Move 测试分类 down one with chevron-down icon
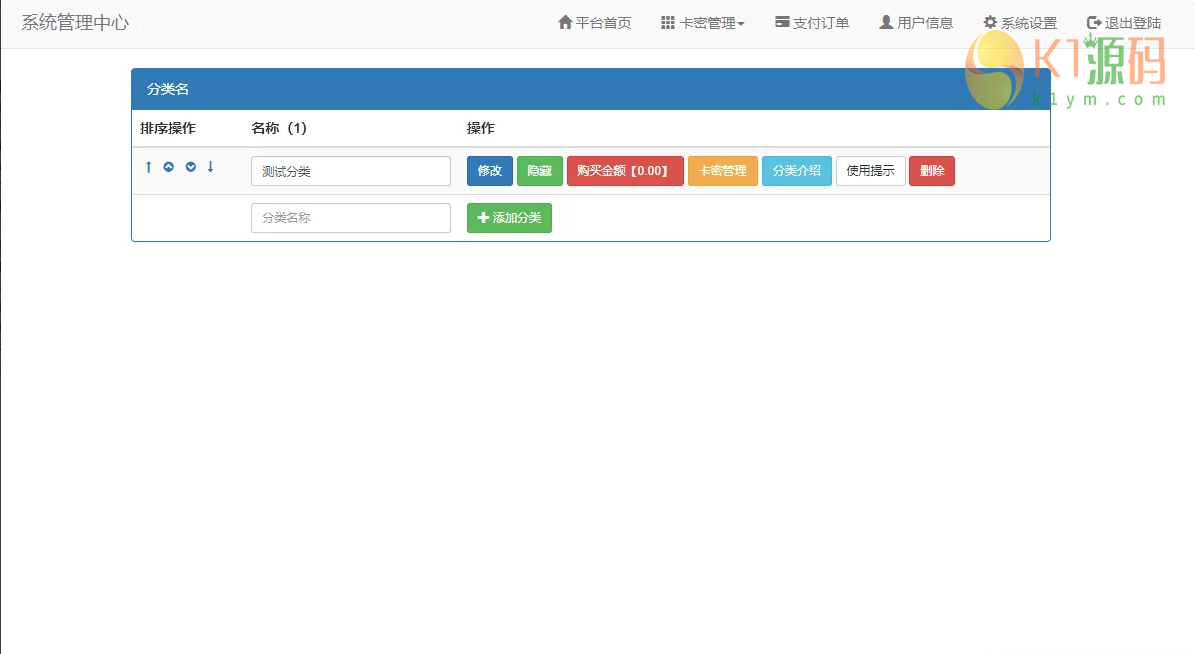This screenshot has height=654, width=1195. tap(191, 167)
